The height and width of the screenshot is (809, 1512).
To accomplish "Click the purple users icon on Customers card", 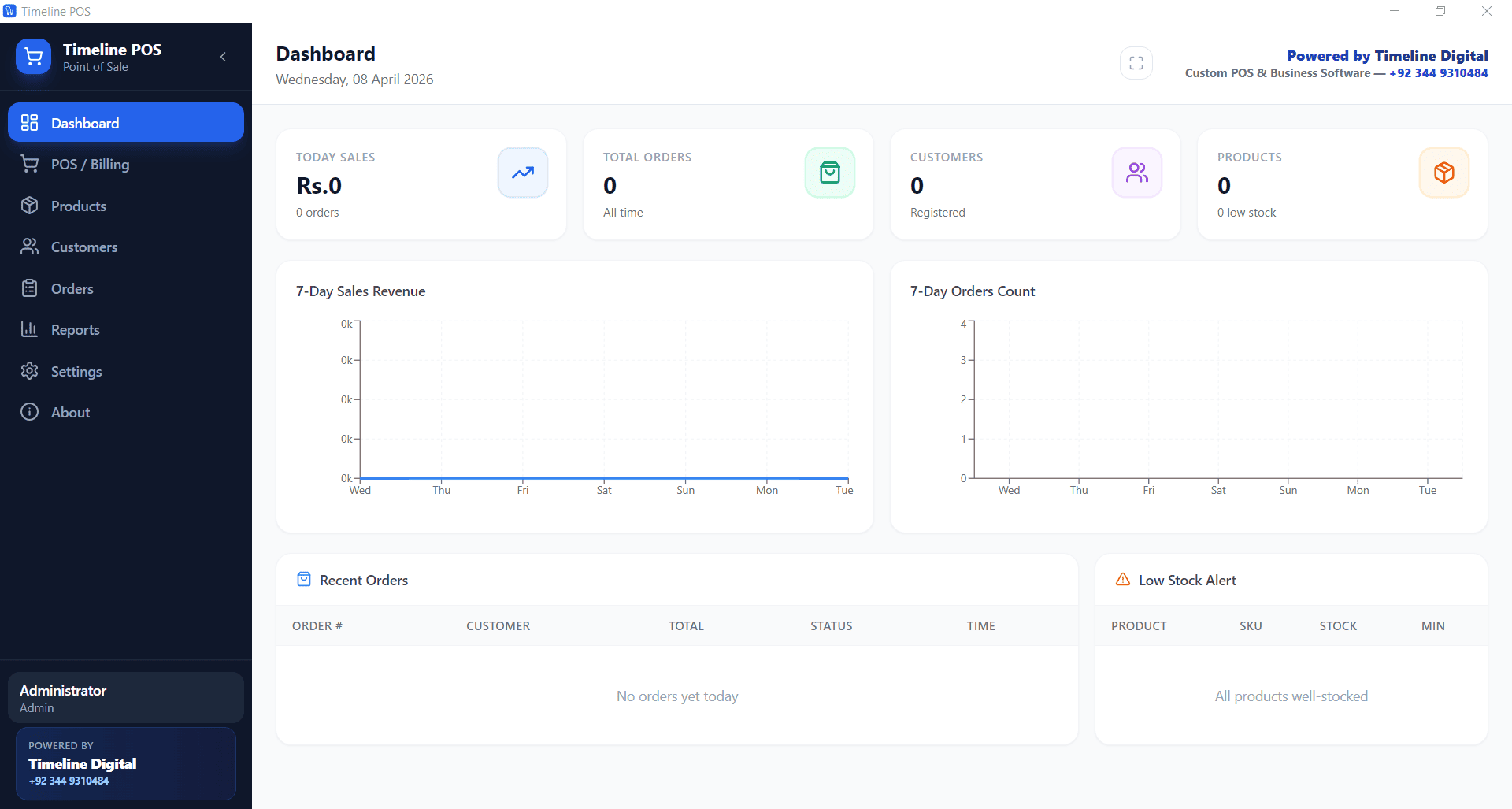I will 1136,172.
